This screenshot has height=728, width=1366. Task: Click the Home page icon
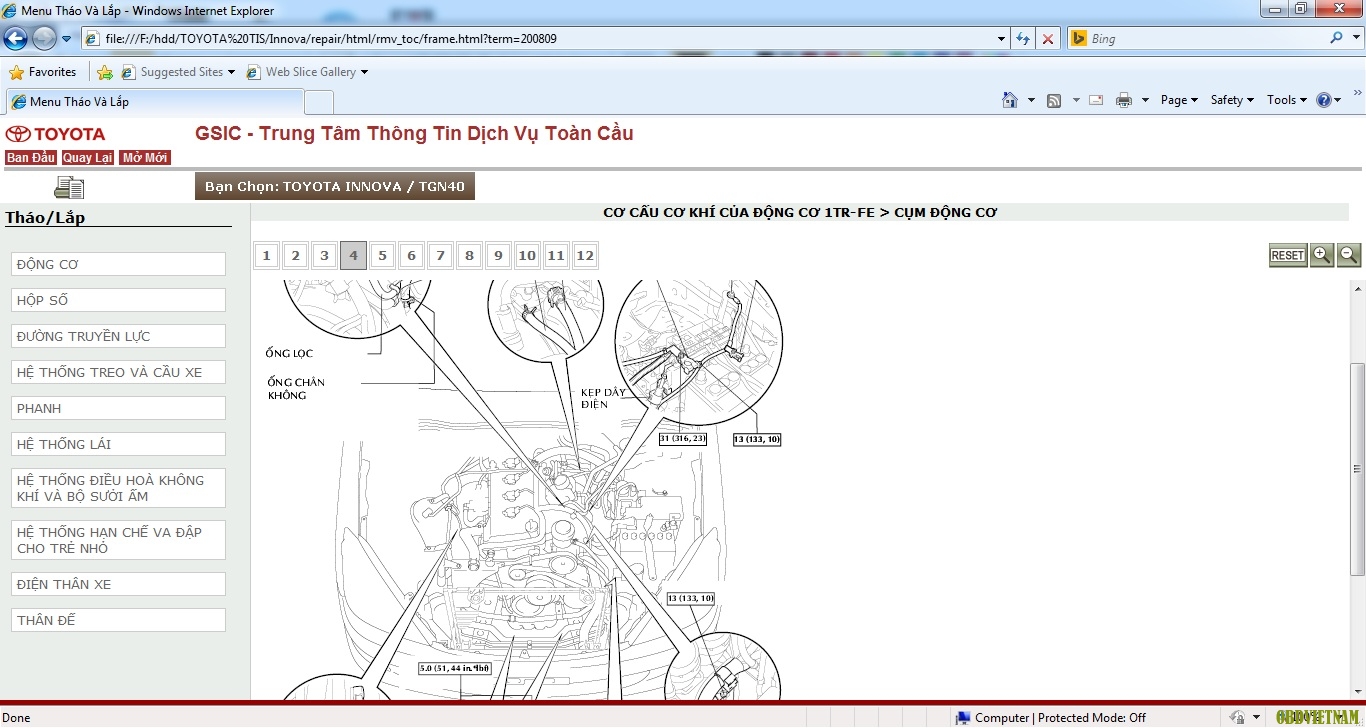1010,100
